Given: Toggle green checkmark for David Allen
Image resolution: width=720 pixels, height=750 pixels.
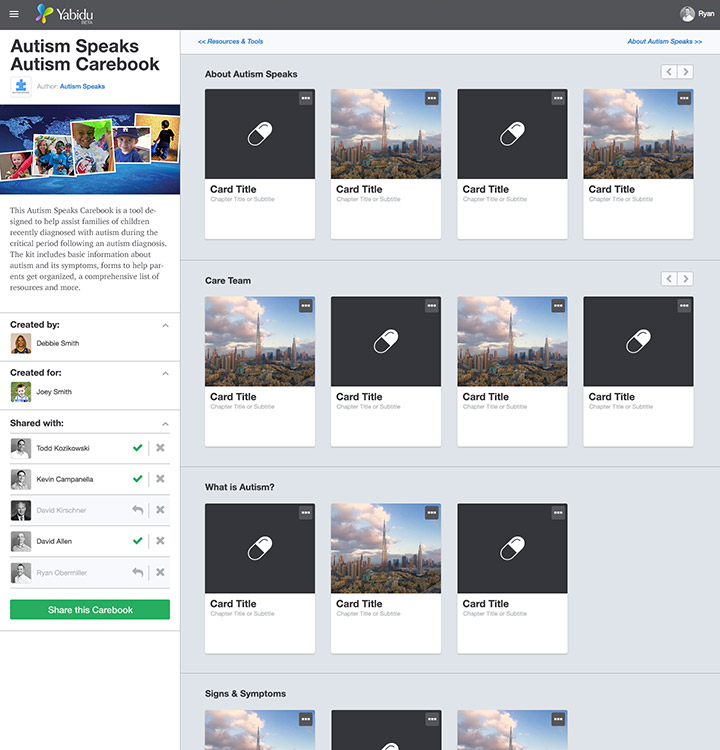Looking at the screenshot, I should tap(138, 541).
